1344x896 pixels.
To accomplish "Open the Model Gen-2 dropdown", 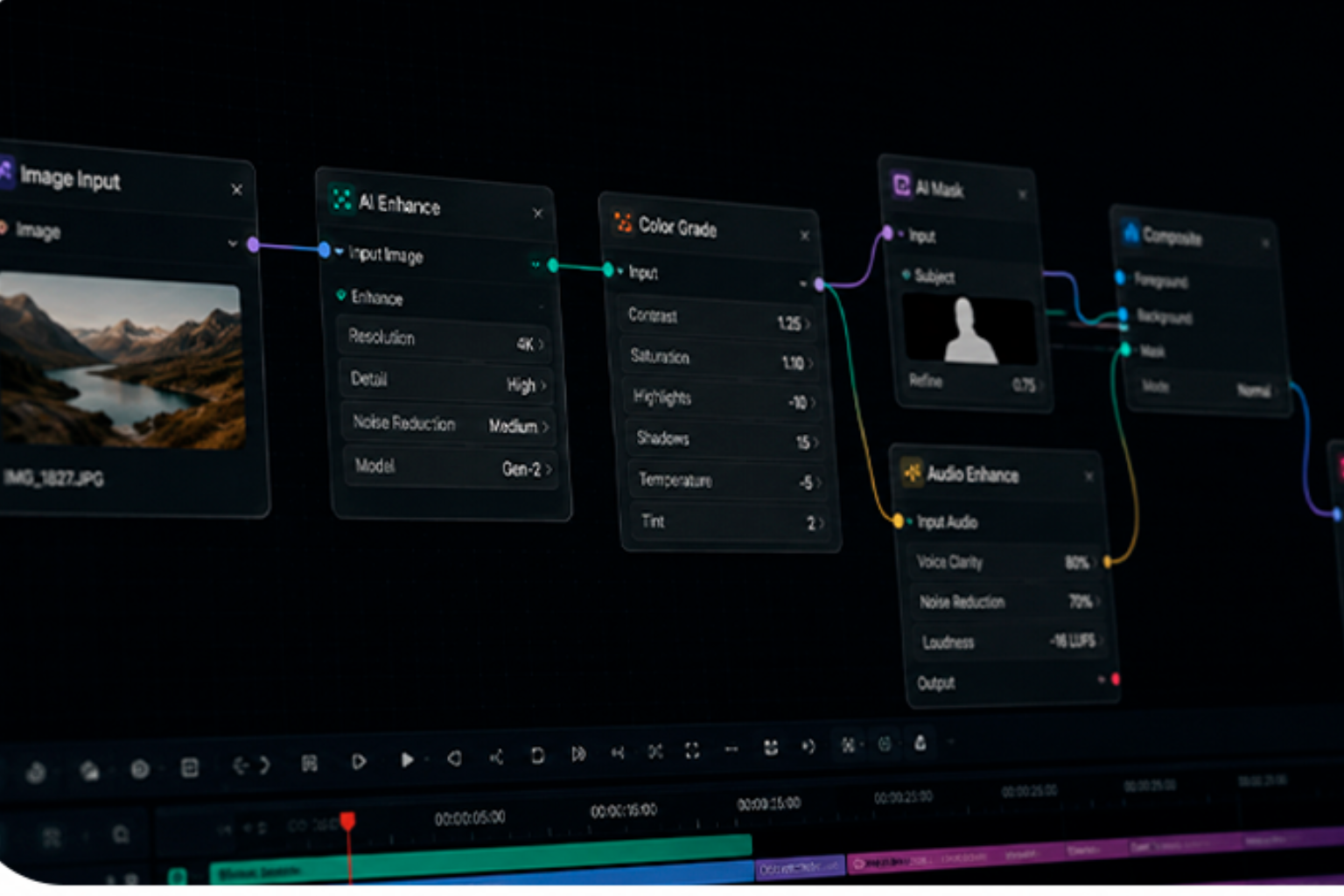I will pos(451,466).
